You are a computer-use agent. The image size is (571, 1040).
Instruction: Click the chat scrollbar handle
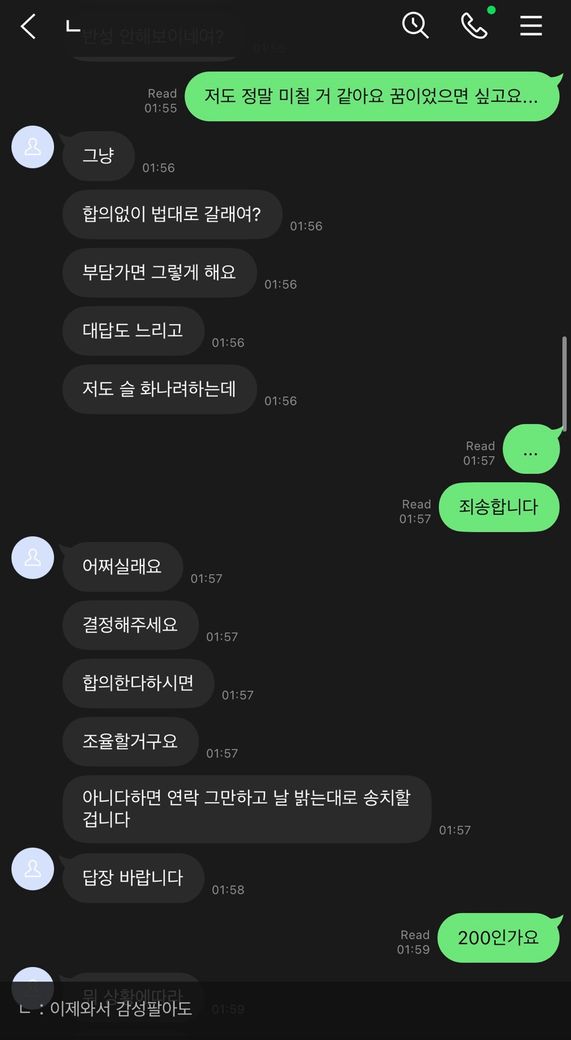pyautogui.click(x=564, y=384)
